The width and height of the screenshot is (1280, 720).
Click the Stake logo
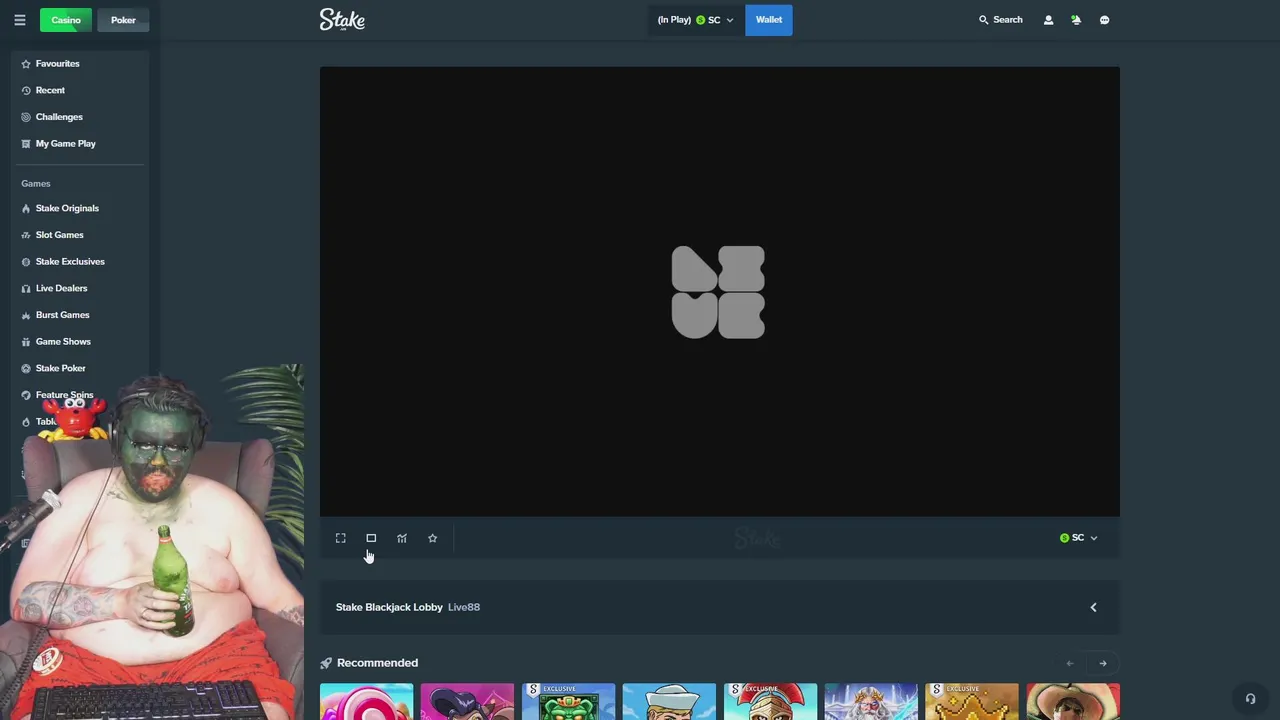click(x=342, y=19)
